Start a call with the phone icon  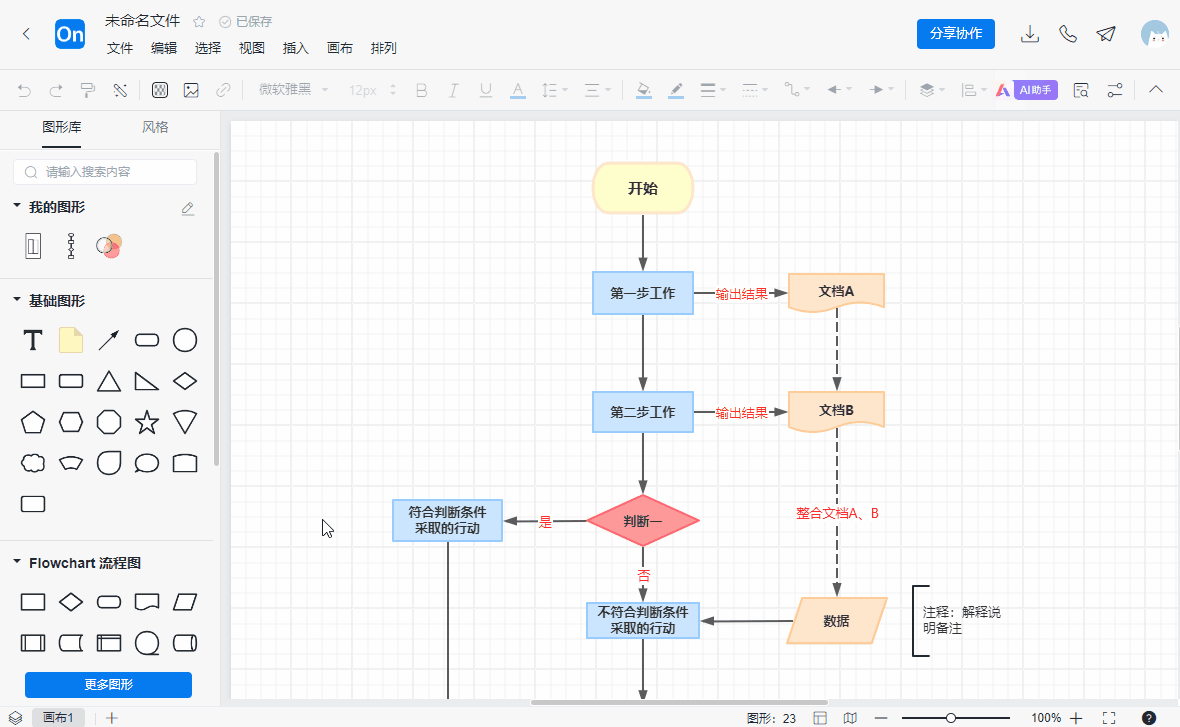[x=1068, y=34]
